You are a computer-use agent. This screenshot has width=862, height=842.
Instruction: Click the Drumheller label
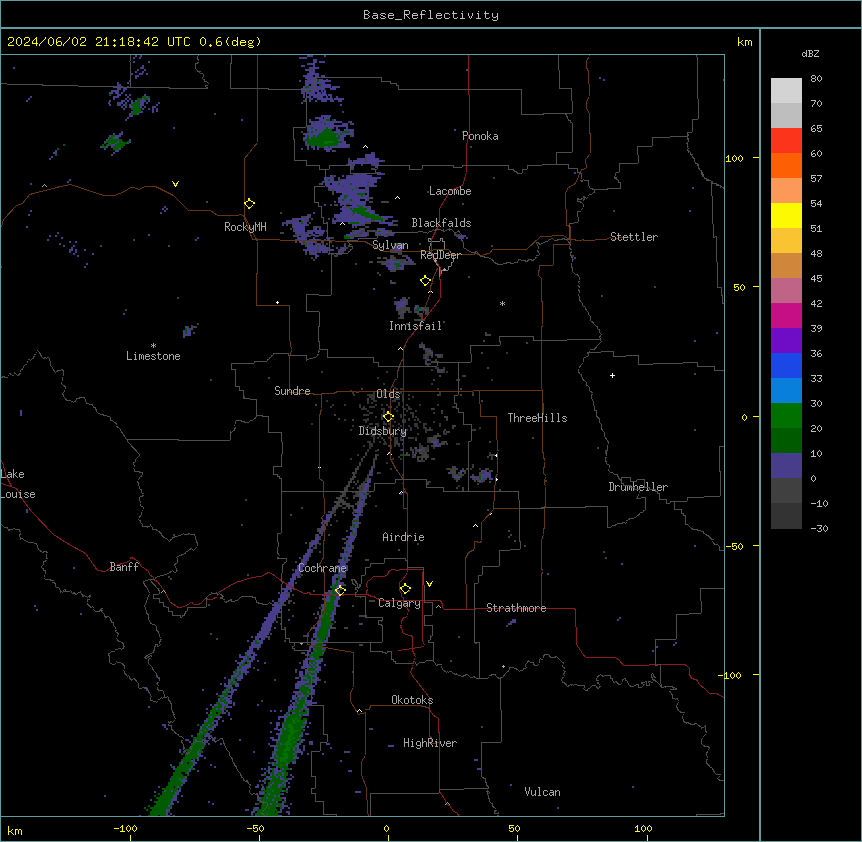[638, 487]
